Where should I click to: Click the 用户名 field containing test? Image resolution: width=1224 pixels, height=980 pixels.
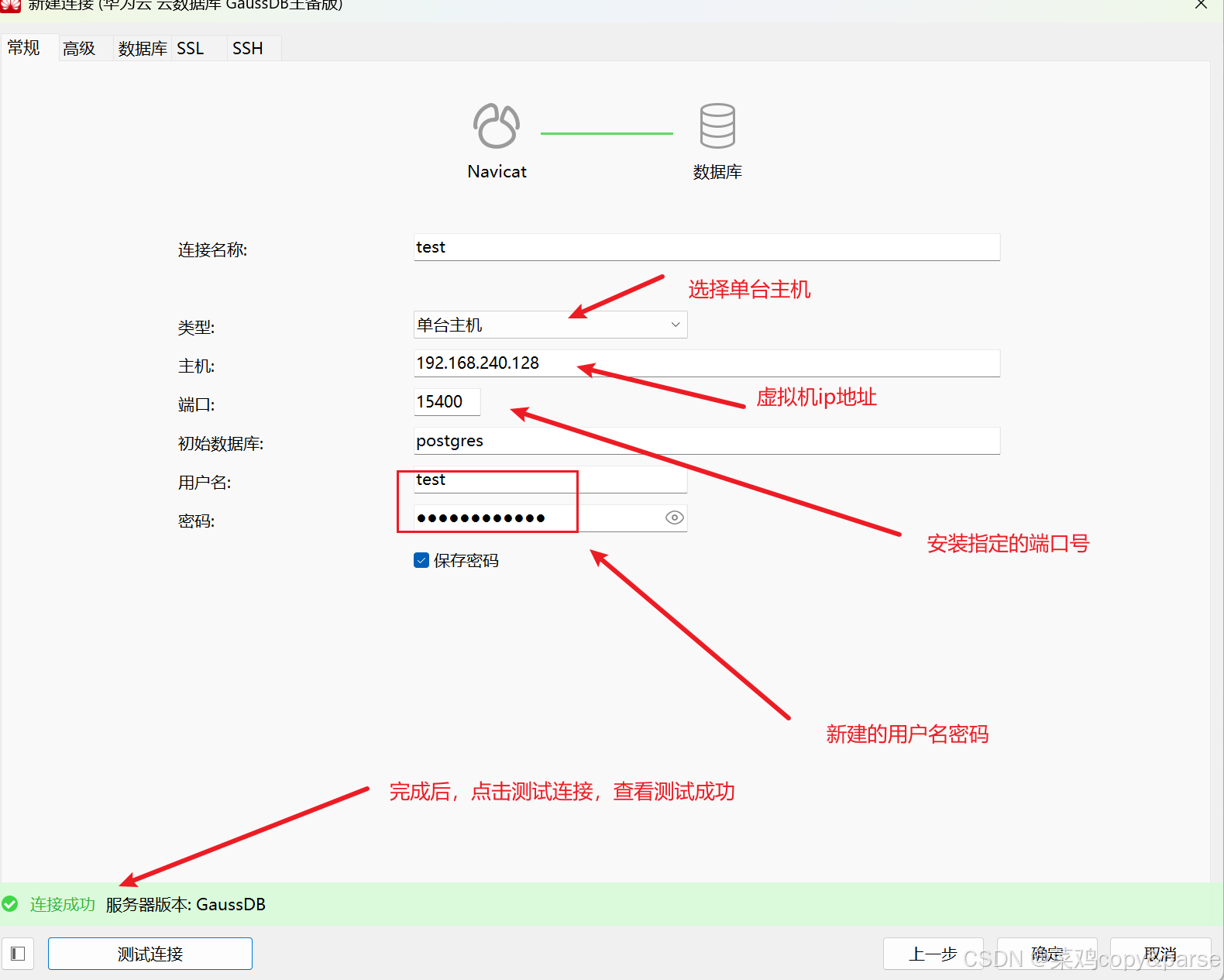[x=551, y=480]
